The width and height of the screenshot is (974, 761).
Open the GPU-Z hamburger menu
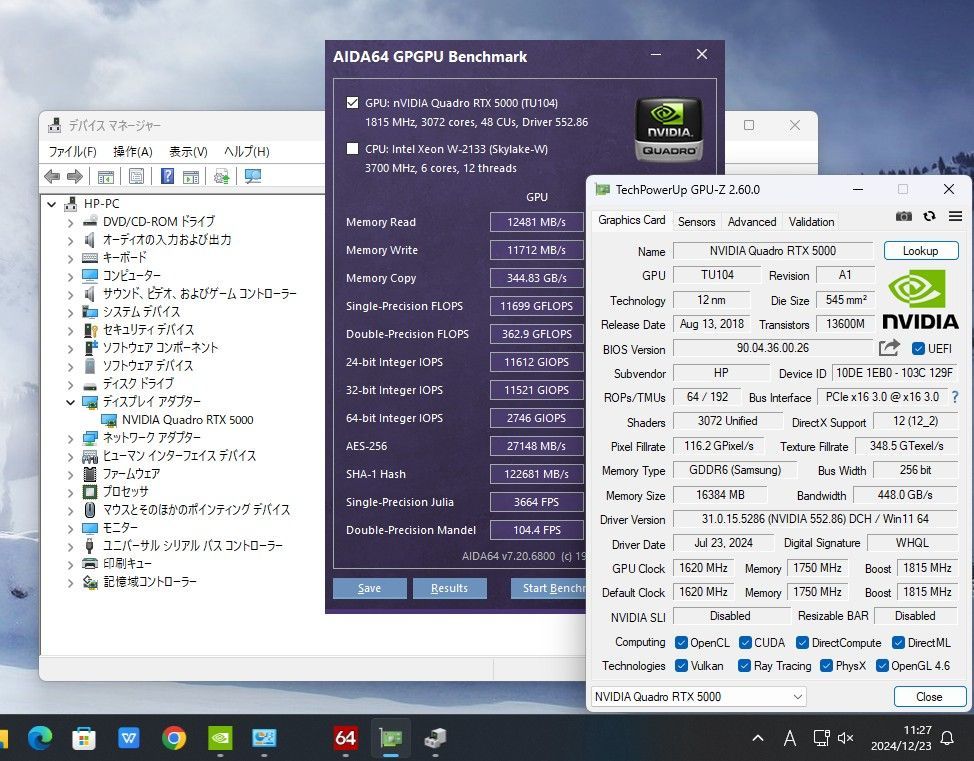pyautogui.click(x=955, y=216)
